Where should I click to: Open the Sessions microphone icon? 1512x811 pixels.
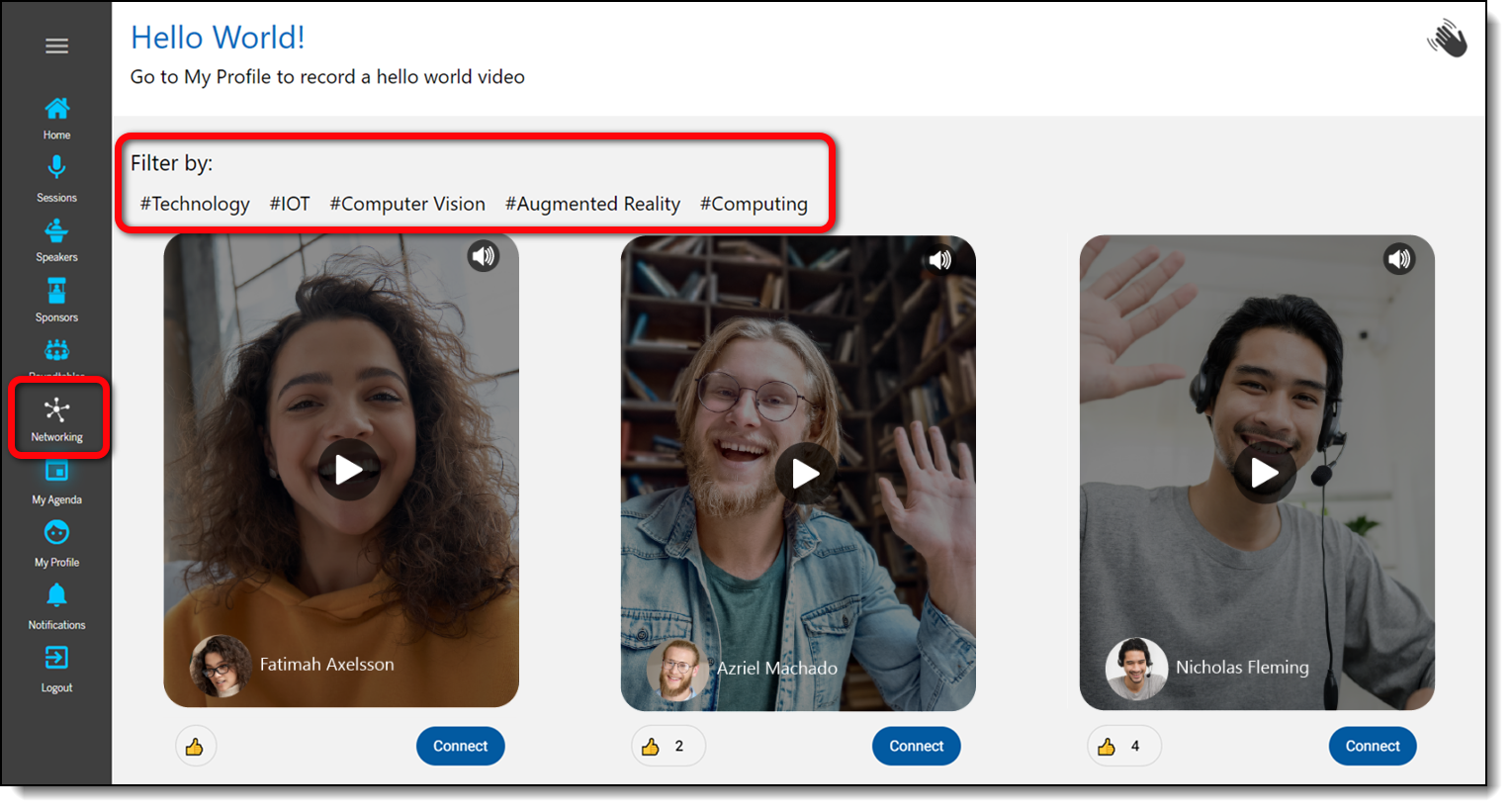pyautogui.click(x=56, y=168)
